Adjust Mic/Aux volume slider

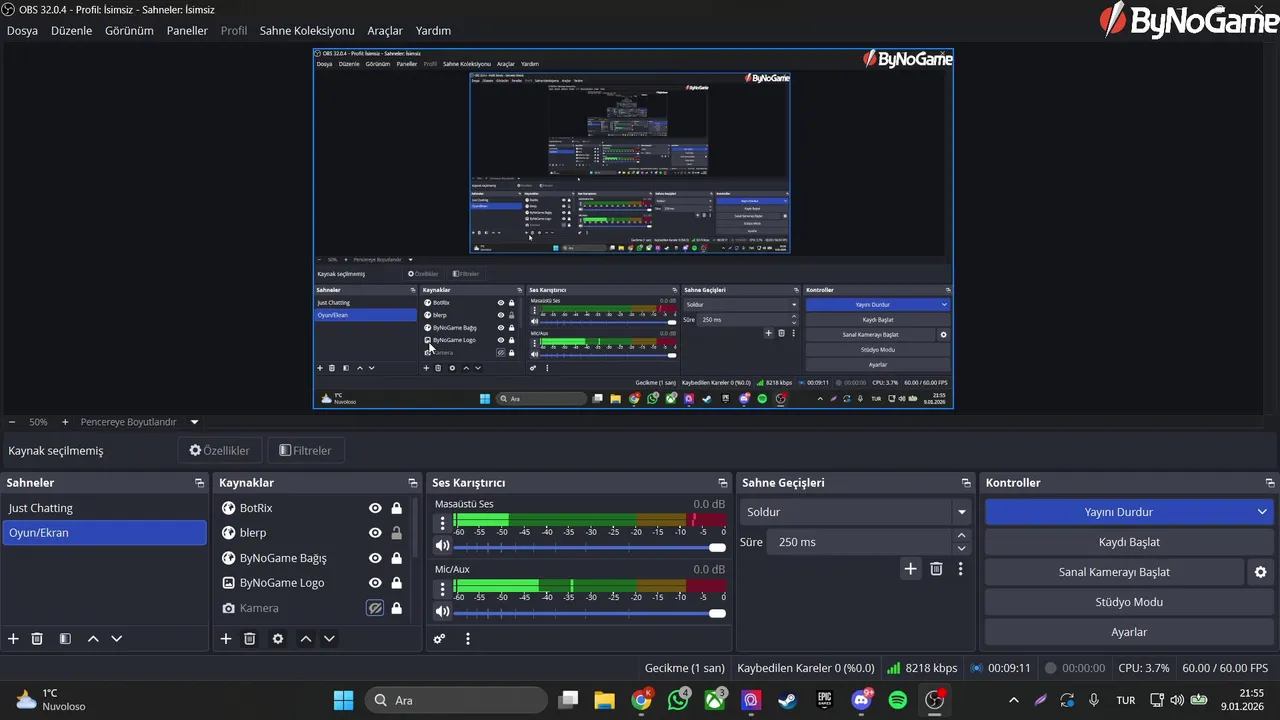point(588,613)
